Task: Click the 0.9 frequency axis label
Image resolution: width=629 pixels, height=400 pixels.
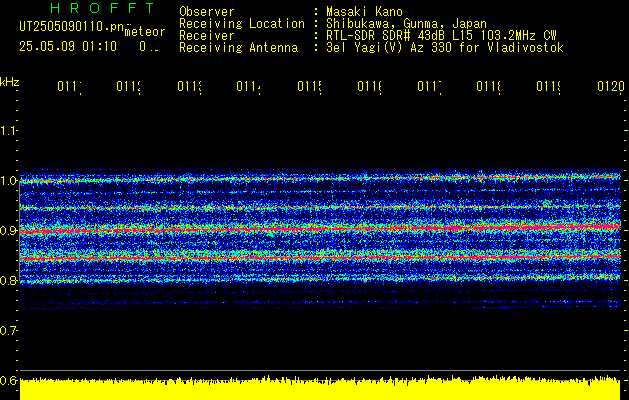Action: tap(9, 230)
